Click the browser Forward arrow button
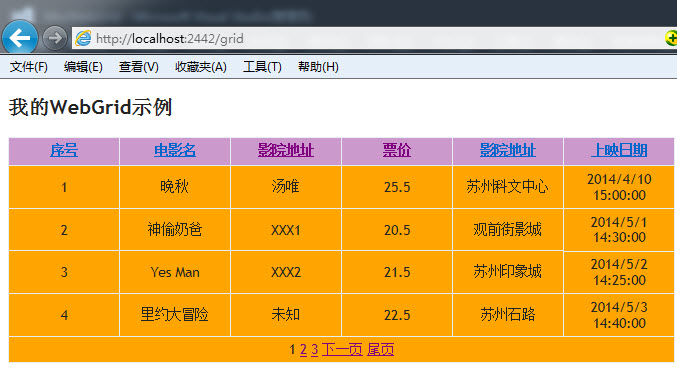Screen dimensions: 677x372 point(55,38)
